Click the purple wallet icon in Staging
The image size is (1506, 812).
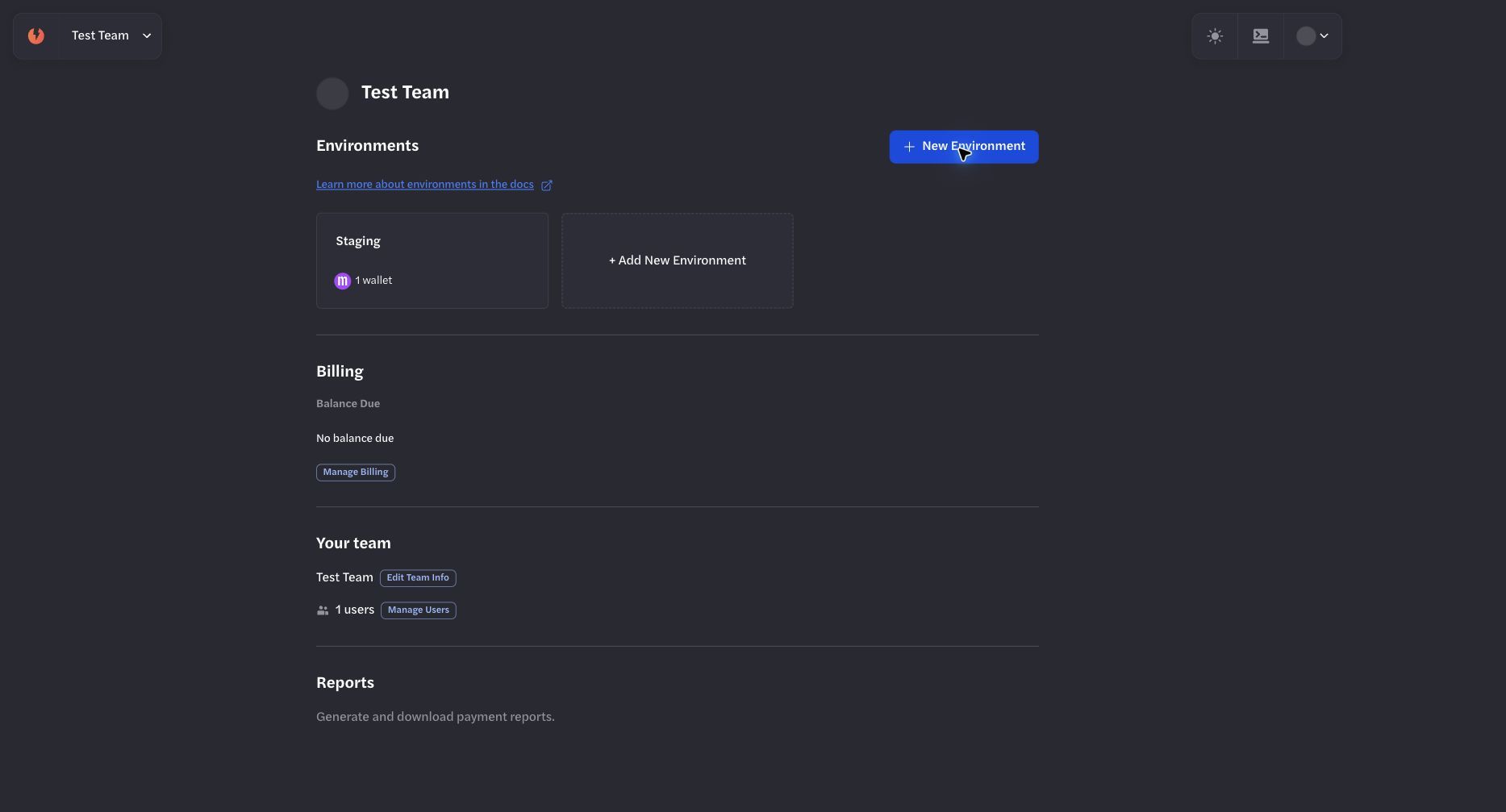pyautogui.click(x=342, y=281)
